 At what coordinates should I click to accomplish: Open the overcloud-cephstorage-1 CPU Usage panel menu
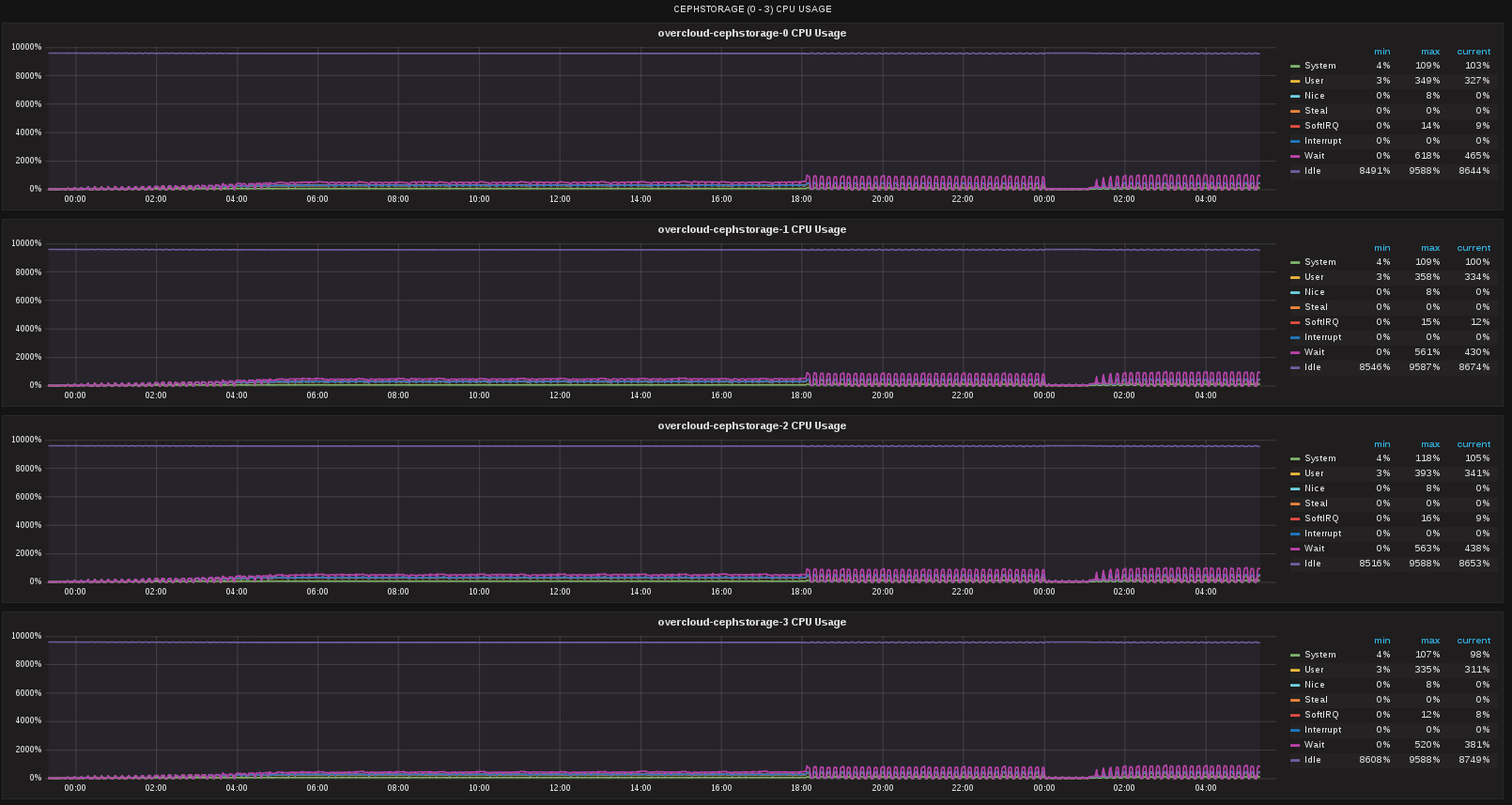tap(751, 229)
